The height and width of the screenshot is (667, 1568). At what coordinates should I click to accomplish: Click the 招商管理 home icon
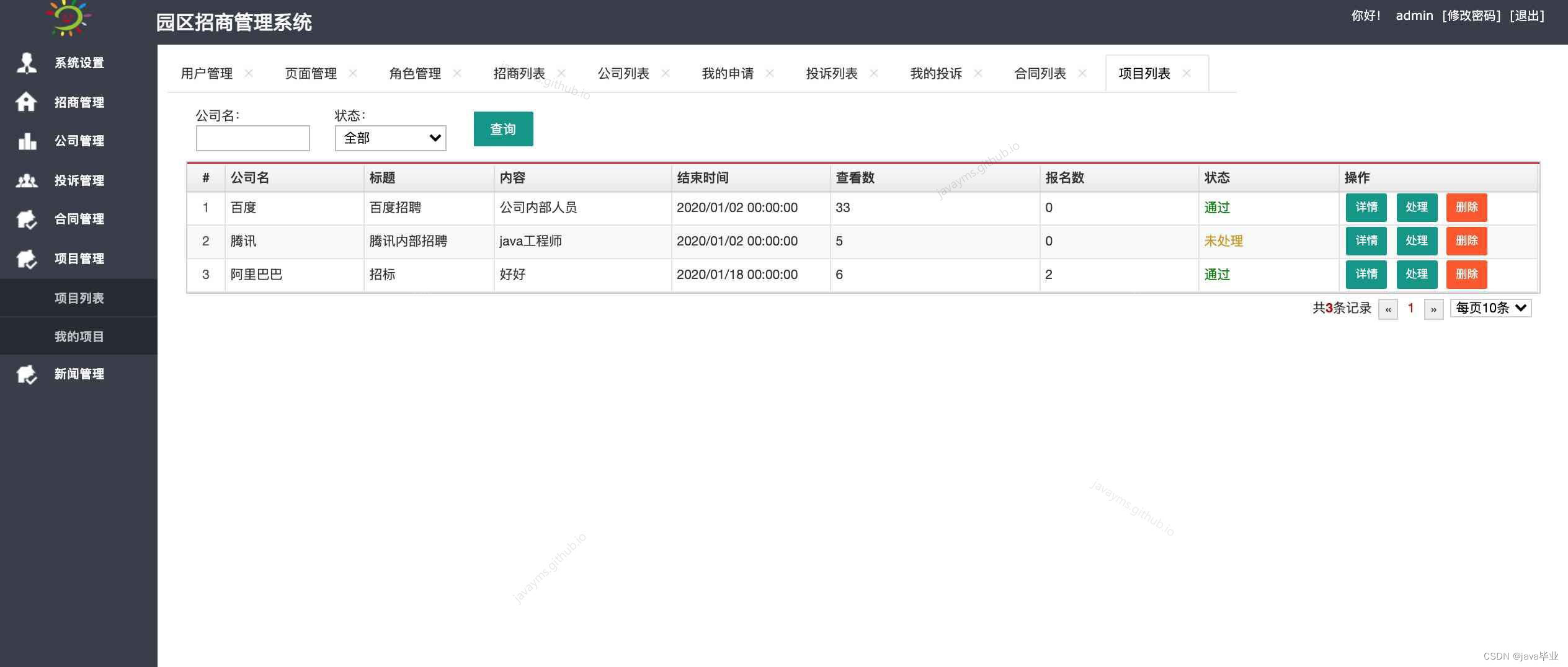pos(26,102)
